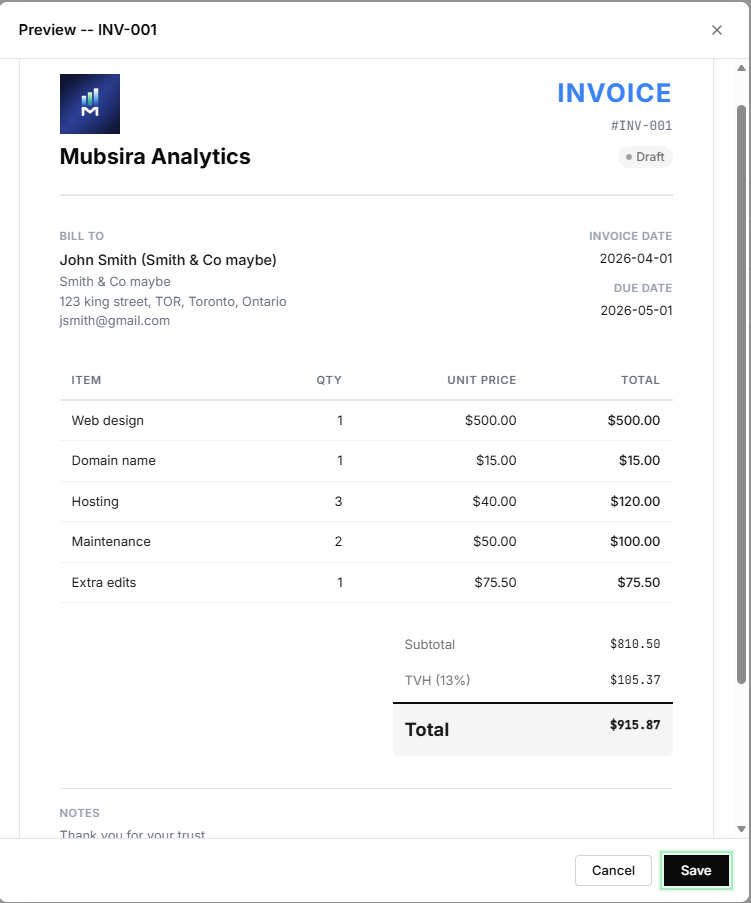
Task: Click the NOTES section label
Action: point(80,813)
